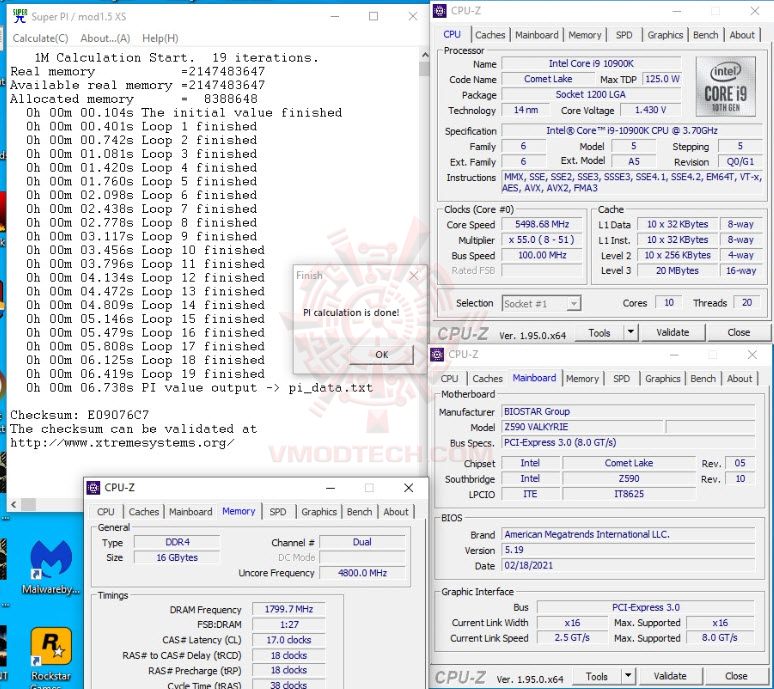Click the Uncore Frequency 4800.0 MHz value
The height and width of the screenshot is (689, 774).
(362, 573)
